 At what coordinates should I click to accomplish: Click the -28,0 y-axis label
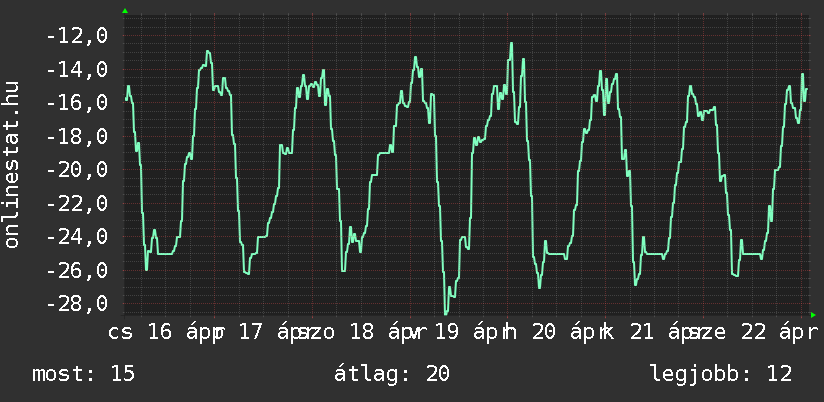click(x=77, y=304)
